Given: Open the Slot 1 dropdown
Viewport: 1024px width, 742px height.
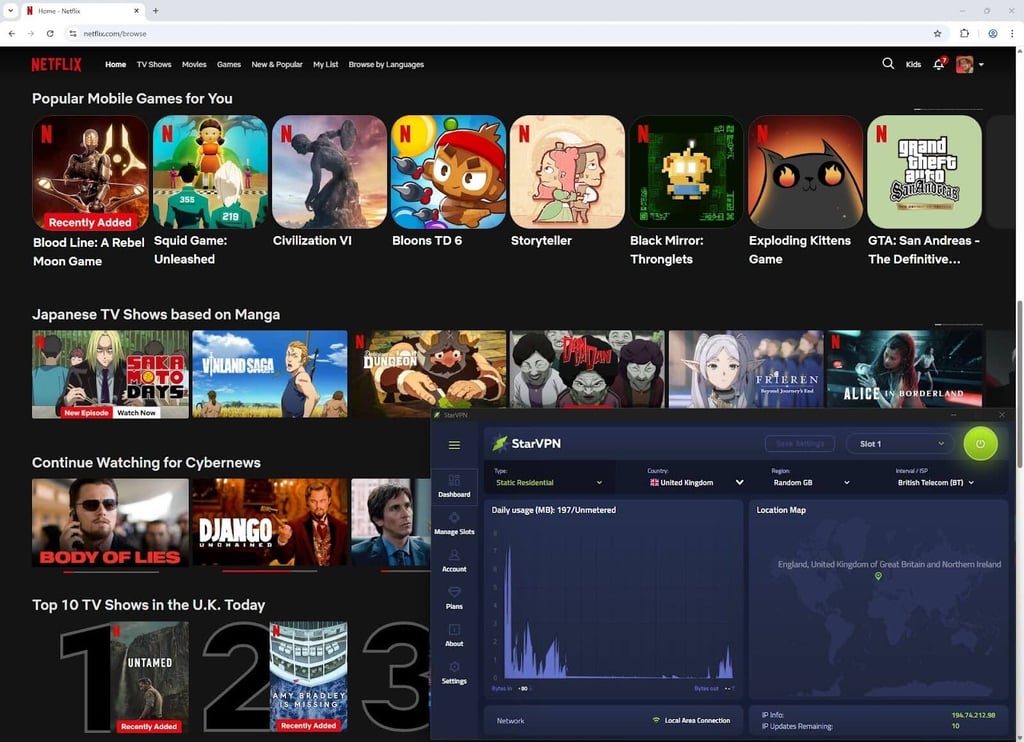Looking at the screenshot, I should pyautogui.click(x=901, y=444).
